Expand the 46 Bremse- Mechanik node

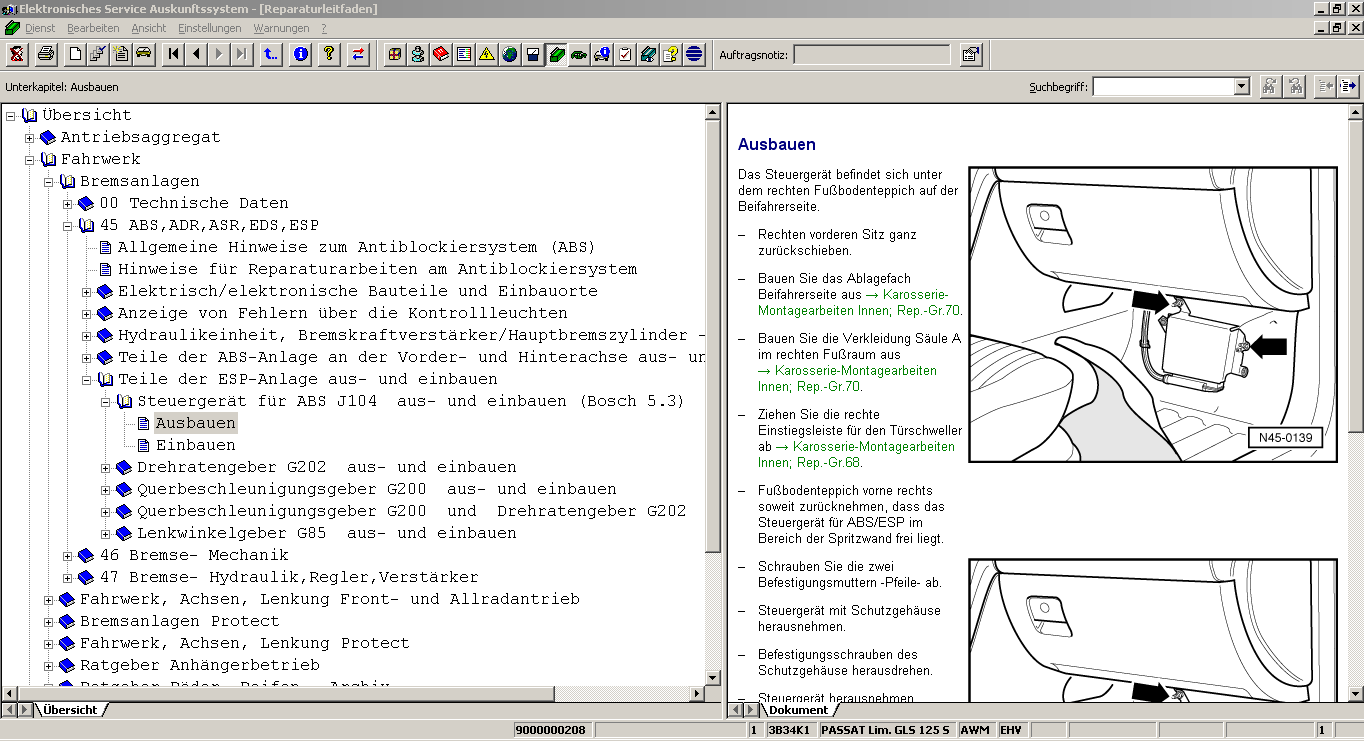tap(68, 556)
